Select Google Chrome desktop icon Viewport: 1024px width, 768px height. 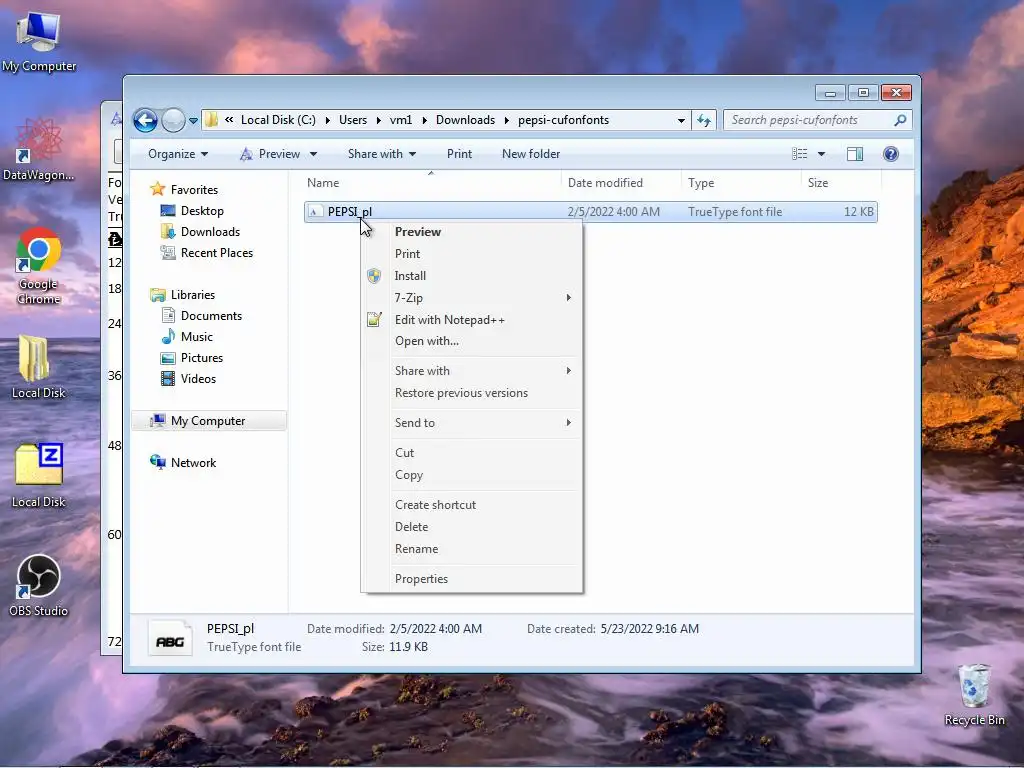coord(39,266)
